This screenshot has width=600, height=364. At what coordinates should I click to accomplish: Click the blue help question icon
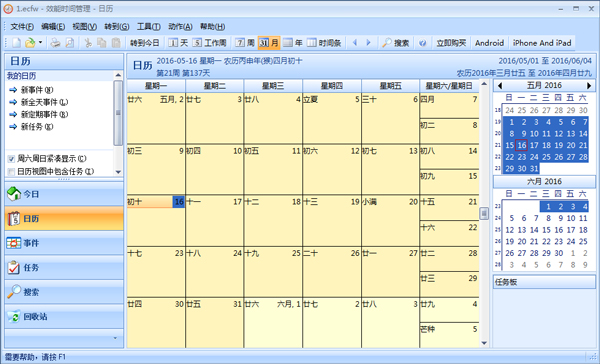pyautogui.click(x=422, y=43)
